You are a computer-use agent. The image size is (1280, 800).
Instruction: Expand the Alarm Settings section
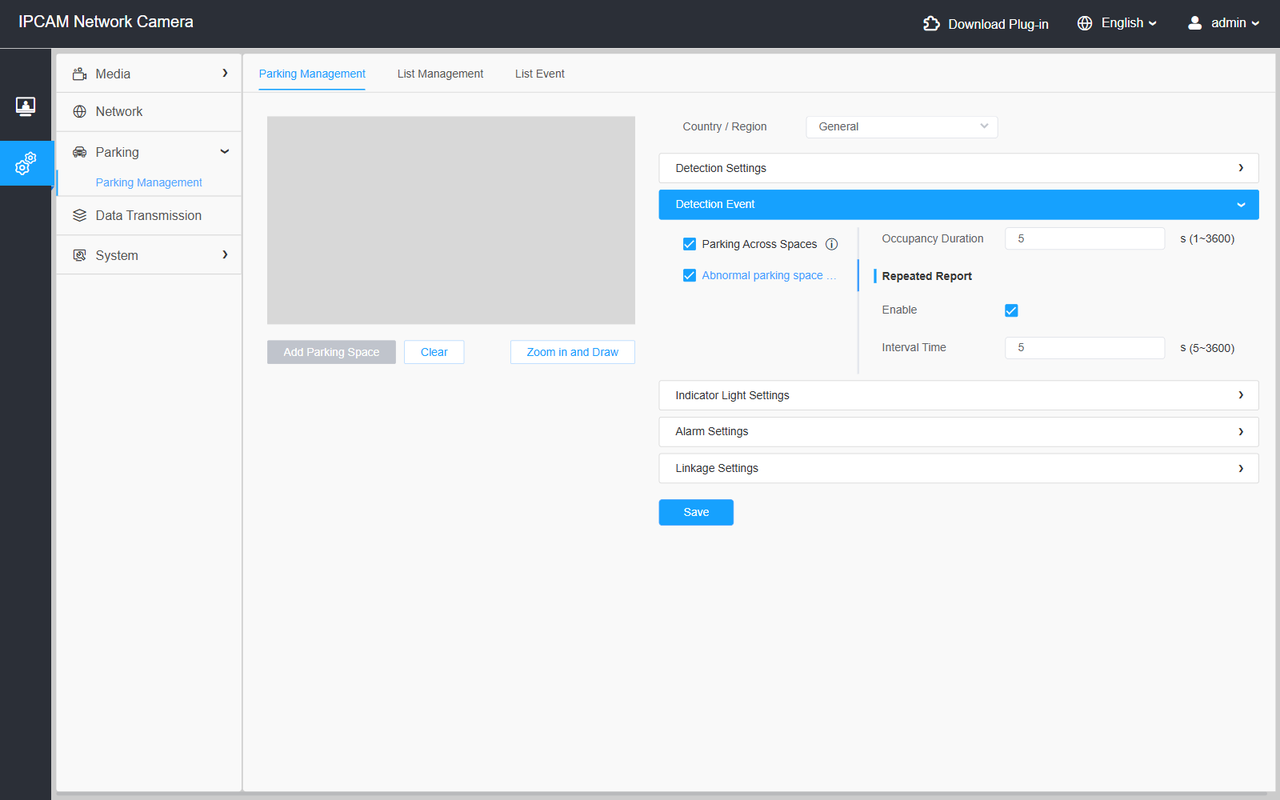pos(958,432)
